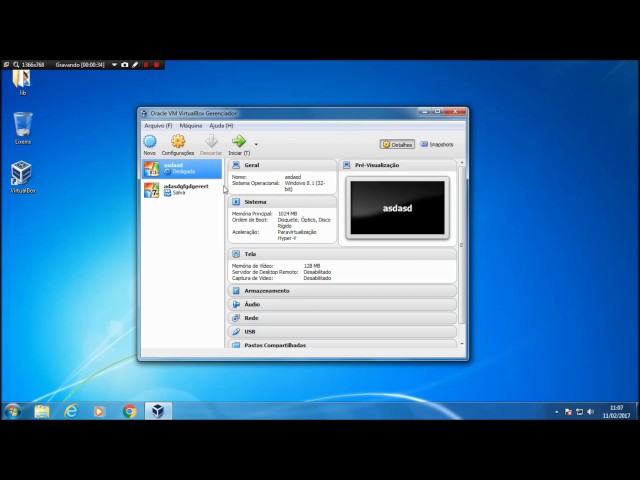This screenshot has height=480, width=640.
Task: Select the asdasd virtual machine
Action: [182, 169]
